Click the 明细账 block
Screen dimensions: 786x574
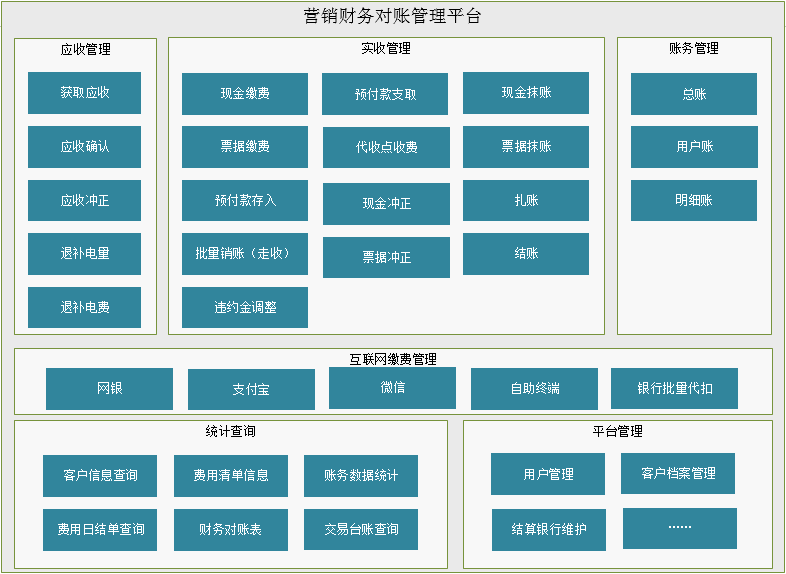coord(693,201)
